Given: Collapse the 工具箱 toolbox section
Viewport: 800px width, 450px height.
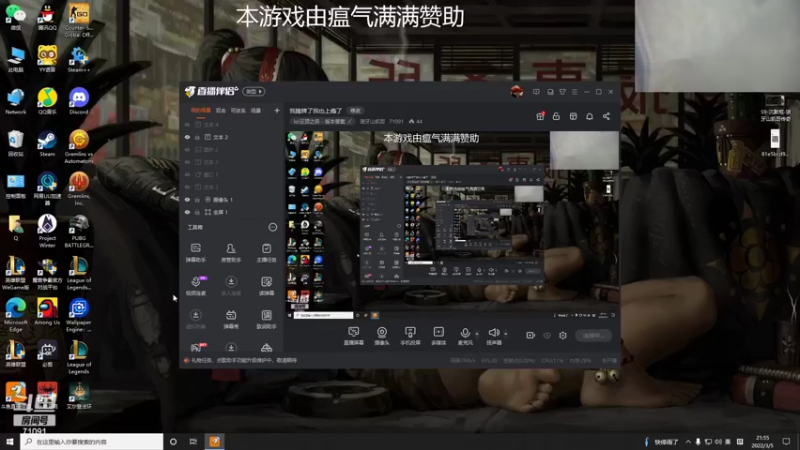Looking at the screenshot, I should (x=273, y=227).
